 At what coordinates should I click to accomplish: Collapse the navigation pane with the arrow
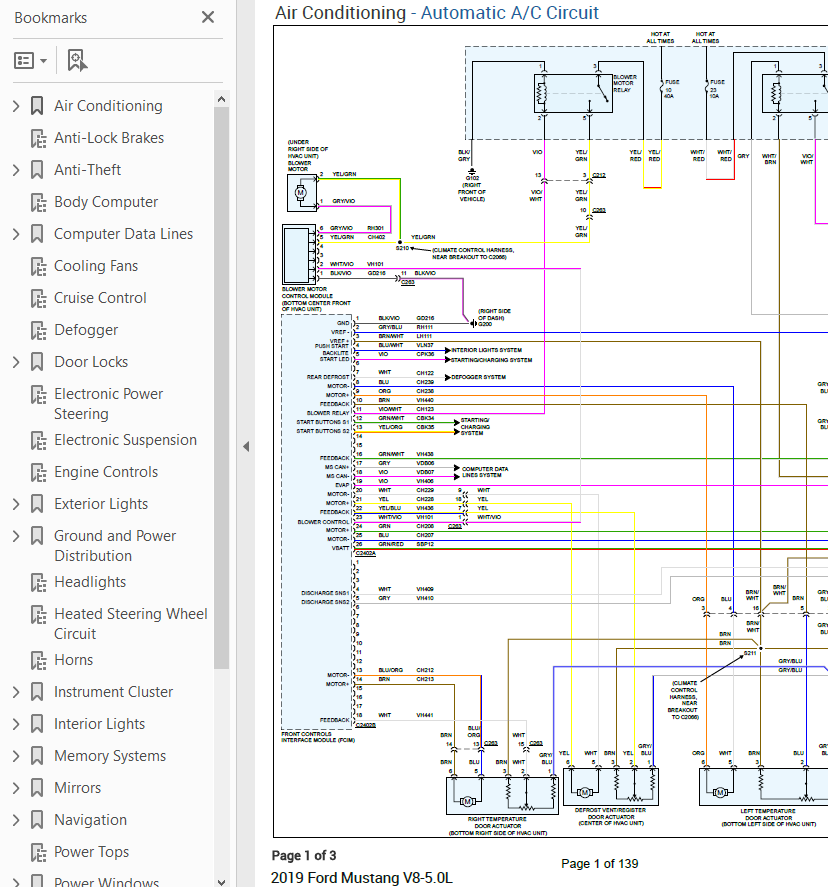click(246, 446)
